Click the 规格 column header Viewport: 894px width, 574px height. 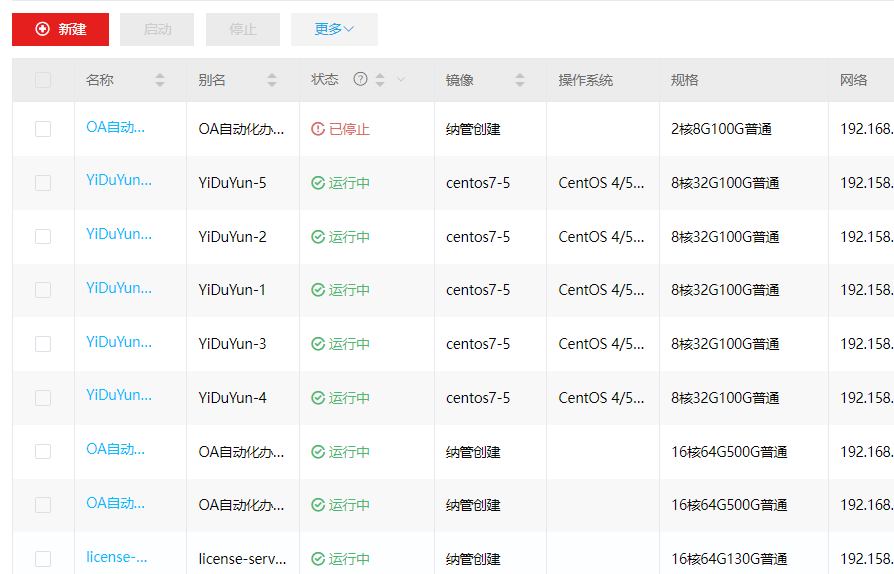point(685,80)
